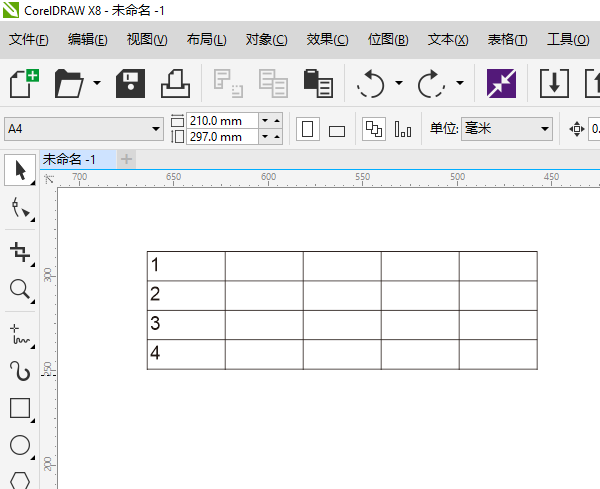
Task: Click the purple search content icon
Action: (501, 83)
